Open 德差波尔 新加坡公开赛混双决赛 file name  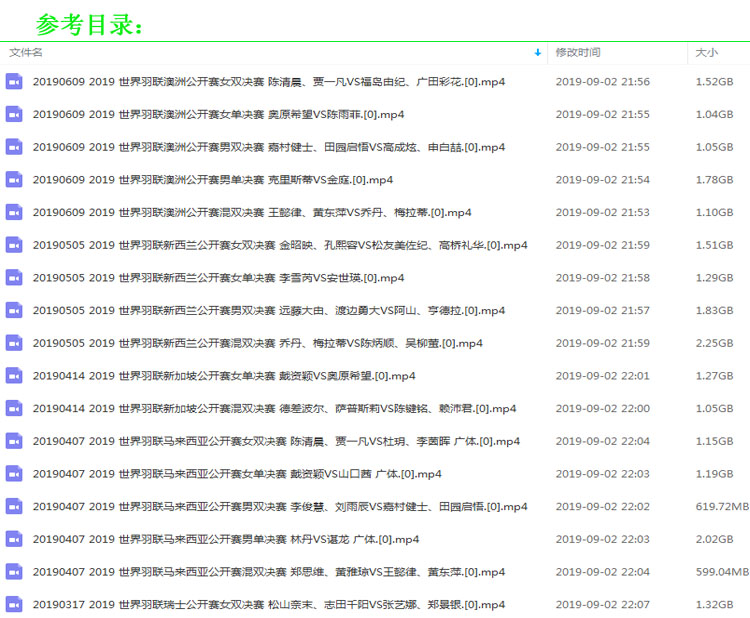tap(274, 409)
